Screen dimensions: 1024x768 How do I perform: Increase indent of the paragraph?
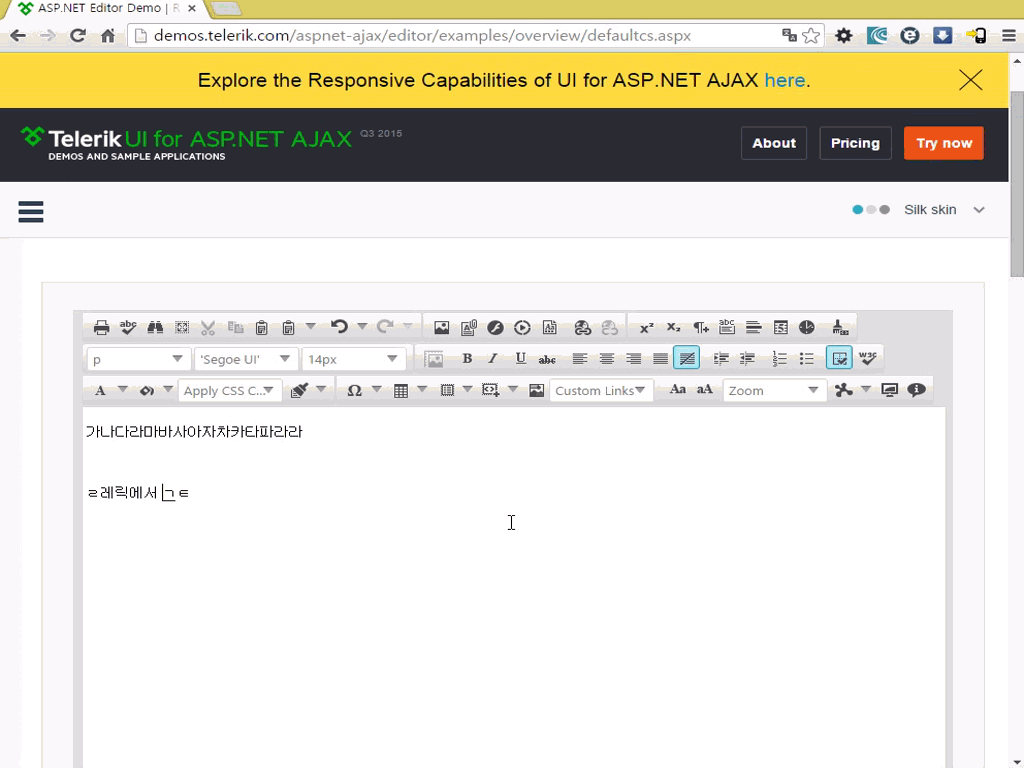pos(721,358)
